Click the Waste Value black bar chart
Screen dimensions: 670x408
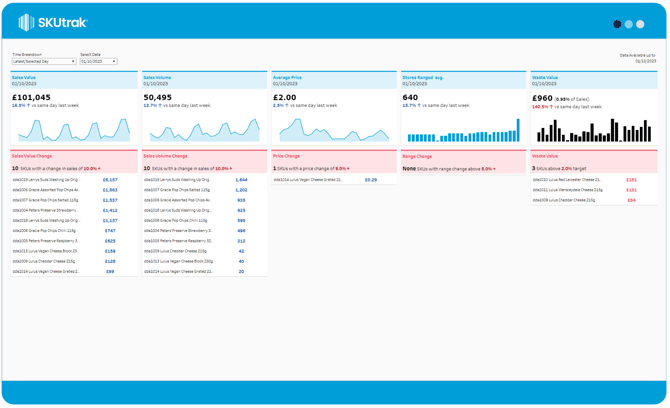[x=594, y=130]
